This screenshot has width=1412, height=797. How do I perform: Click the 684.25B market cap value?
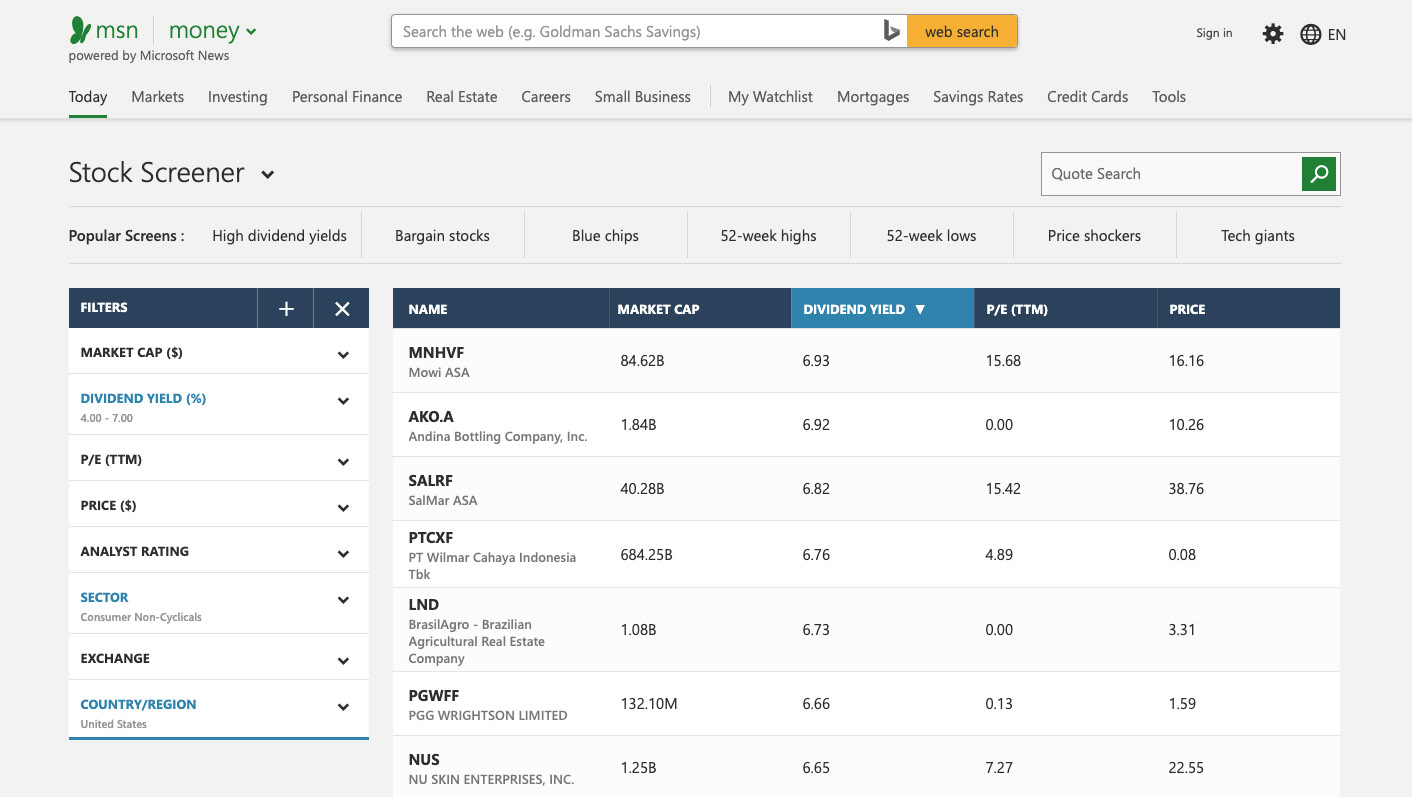646,554
